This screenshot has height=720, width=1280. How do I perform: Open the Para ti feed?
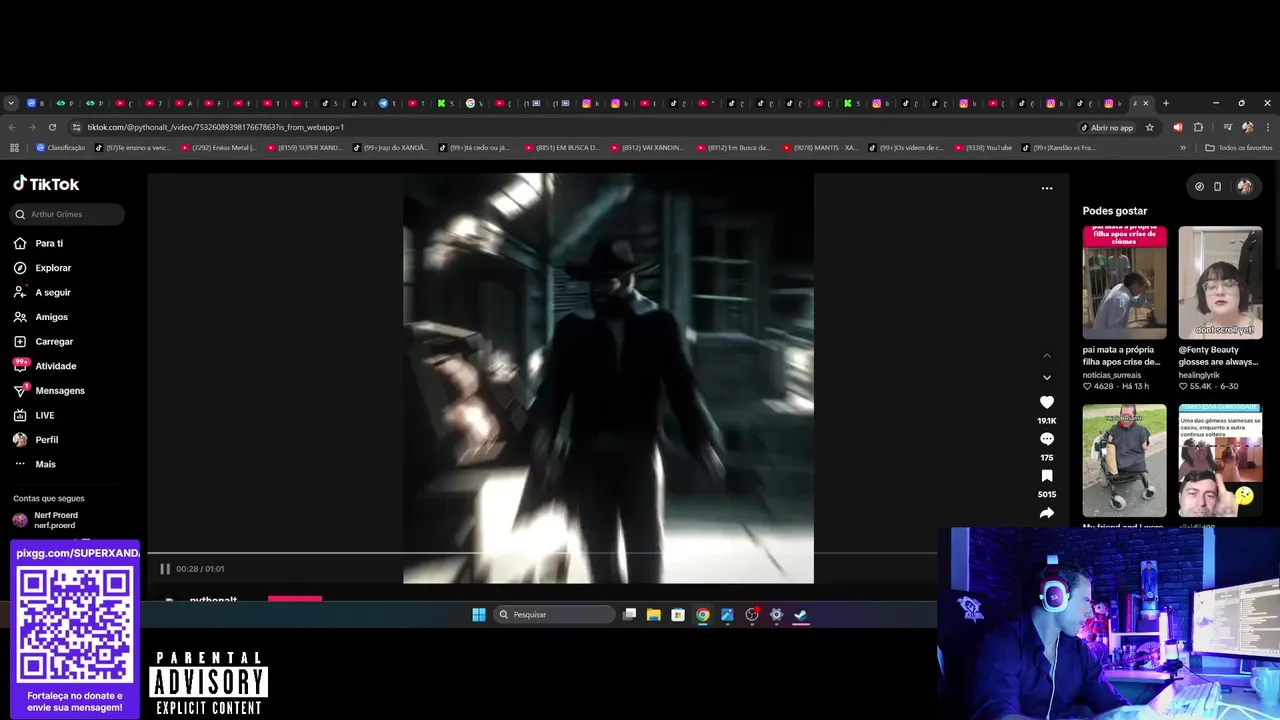[x=49, y=243]
